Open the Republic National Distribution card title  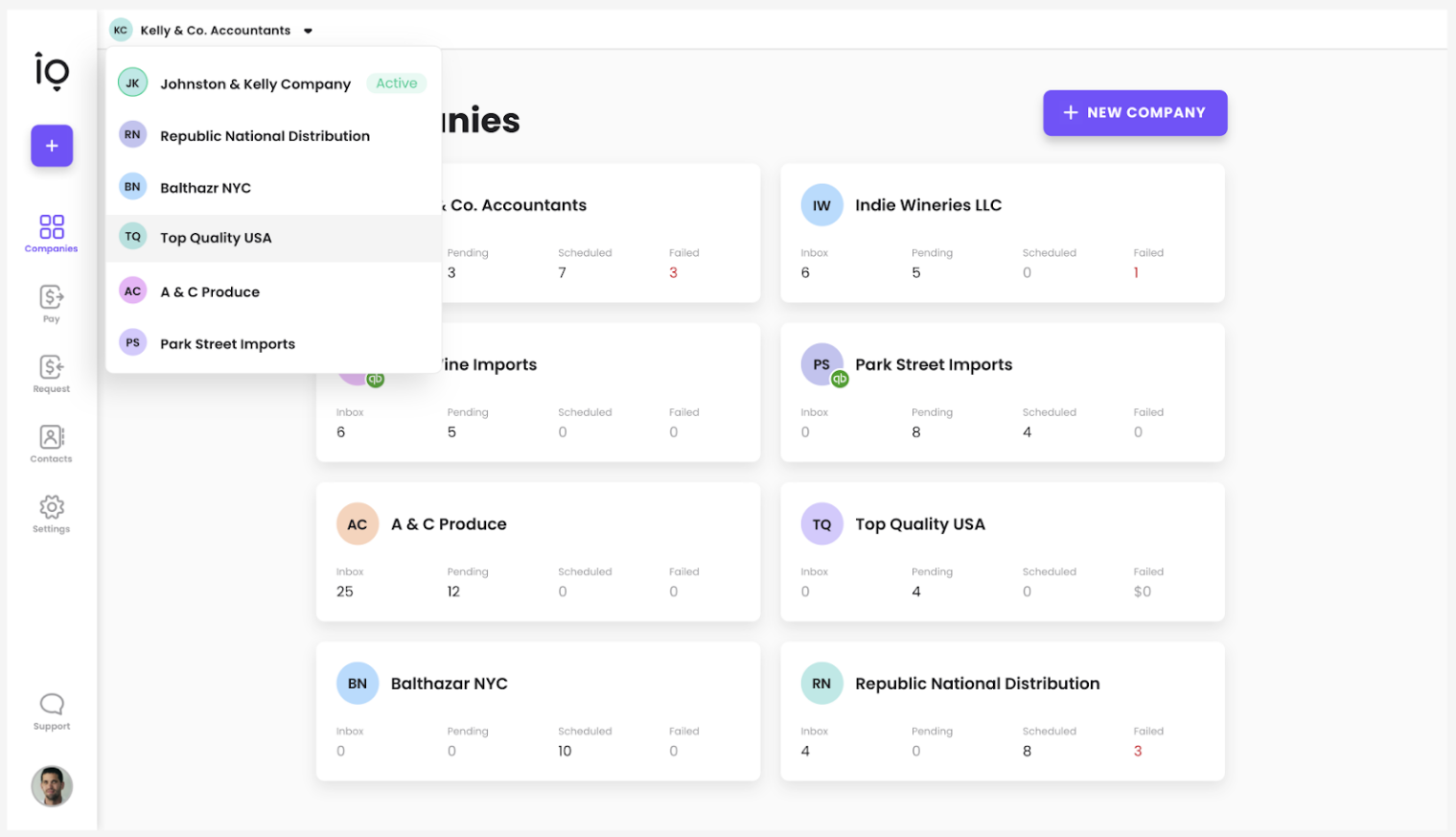(978, 684)
